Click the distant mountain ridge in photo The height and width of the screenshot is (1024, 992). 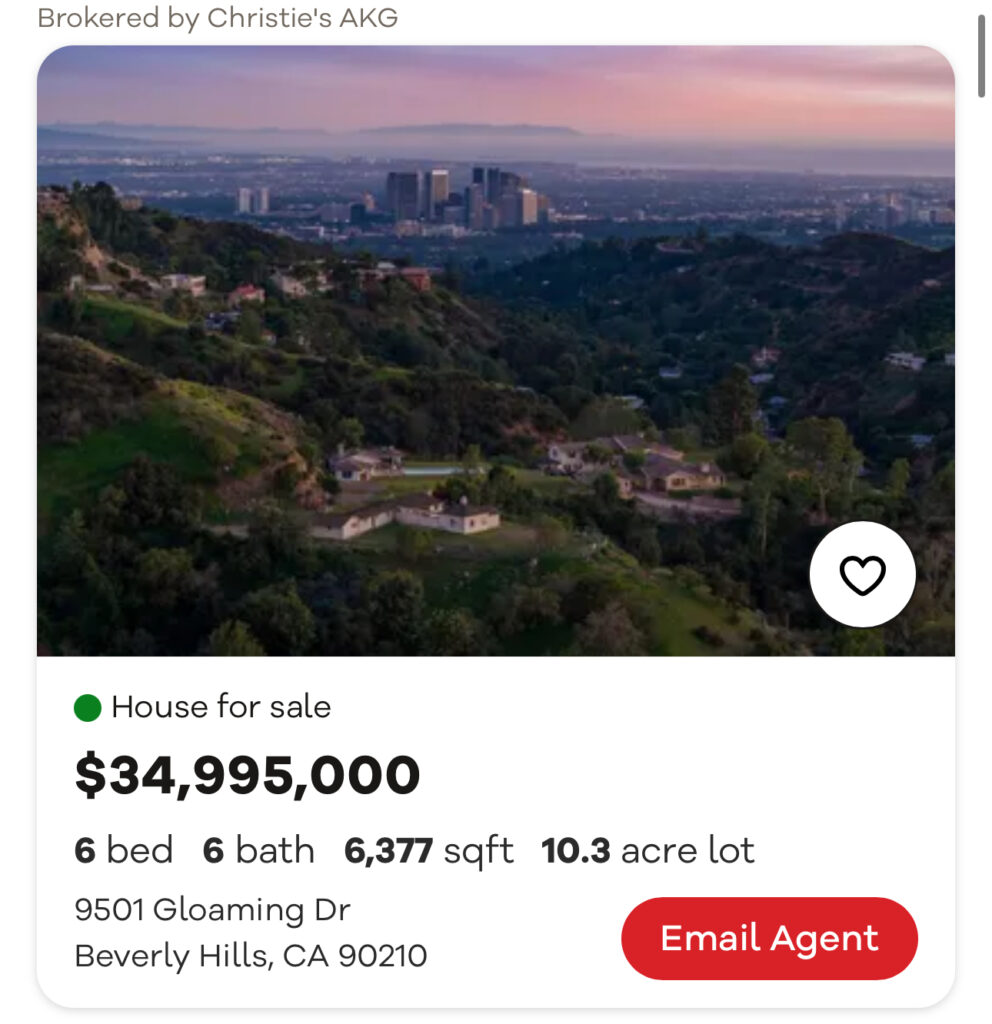470,132
